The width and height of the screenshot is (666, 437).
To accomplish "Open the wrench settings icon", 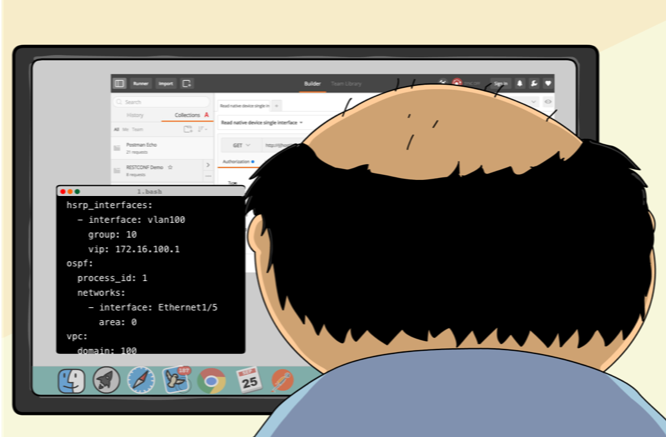I will point(534,84).
